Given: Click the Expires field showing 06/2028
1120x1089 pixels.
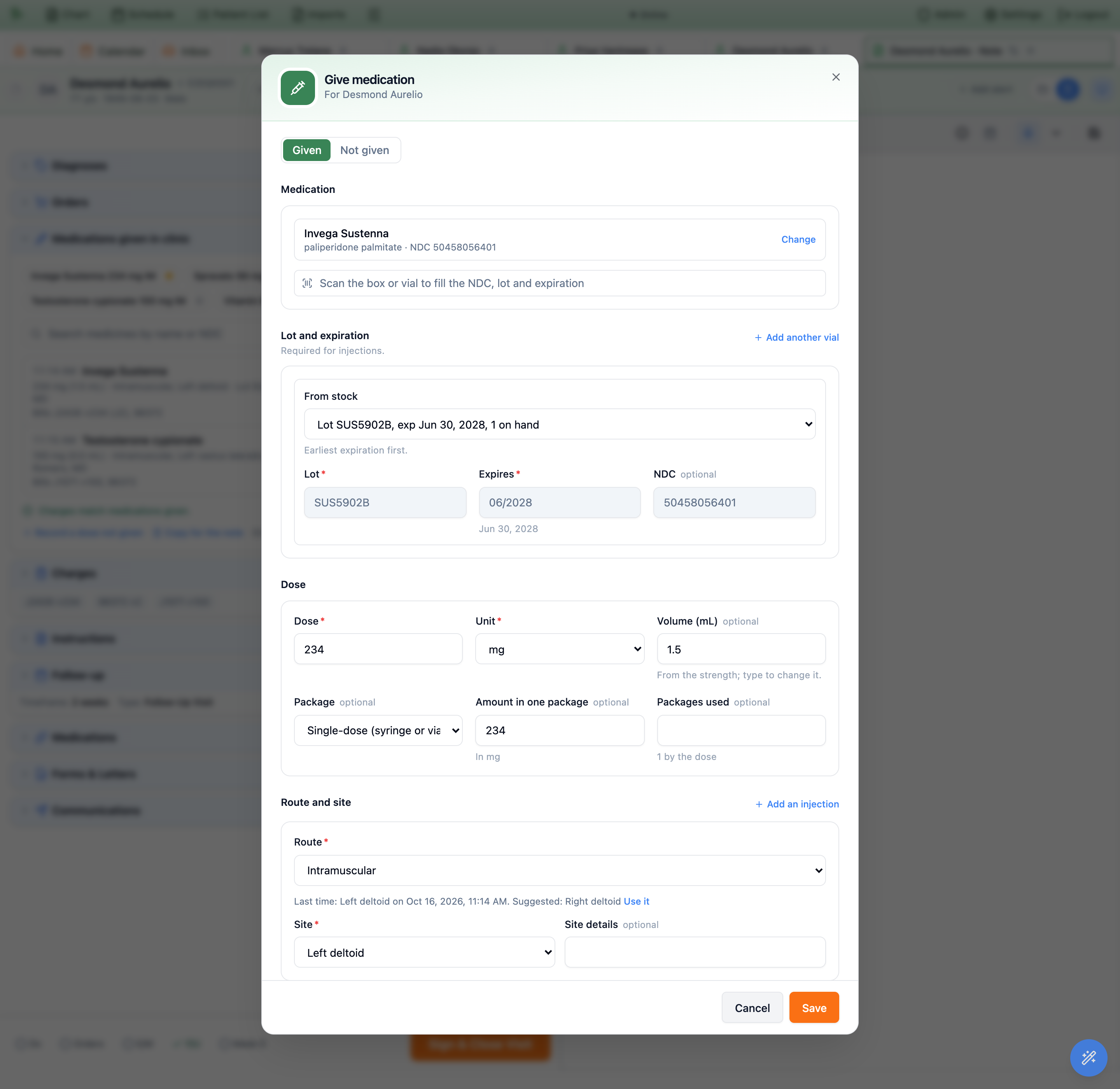Looking at the screenshot, I should click(x=560, y=503).
